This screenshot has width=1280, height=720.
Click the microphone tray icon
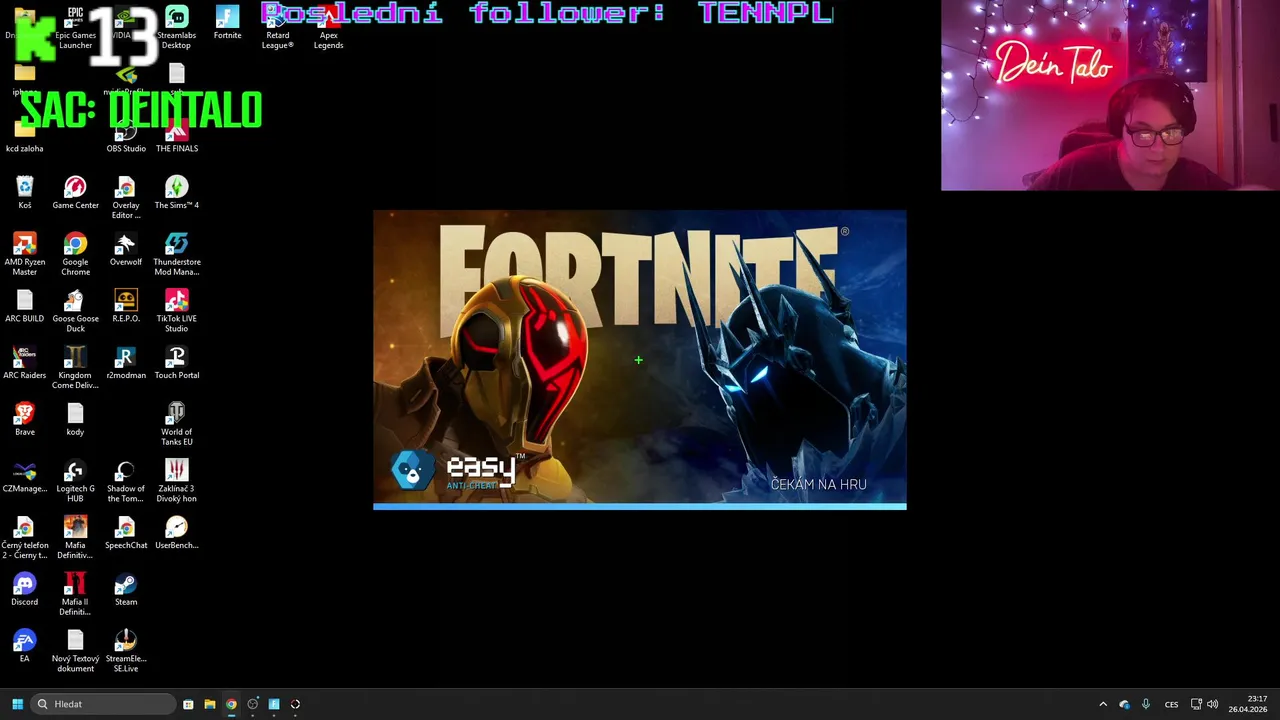click(x=1146, y=704)
